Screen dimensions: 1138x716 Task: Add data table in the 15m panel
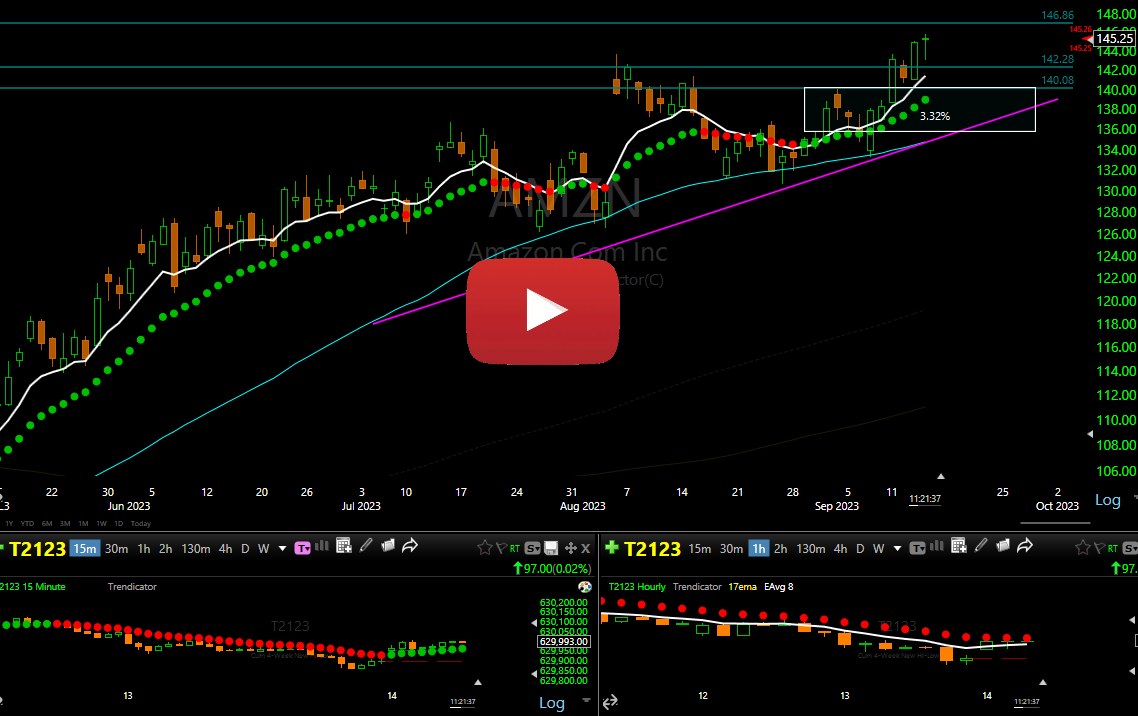(344, 546)
